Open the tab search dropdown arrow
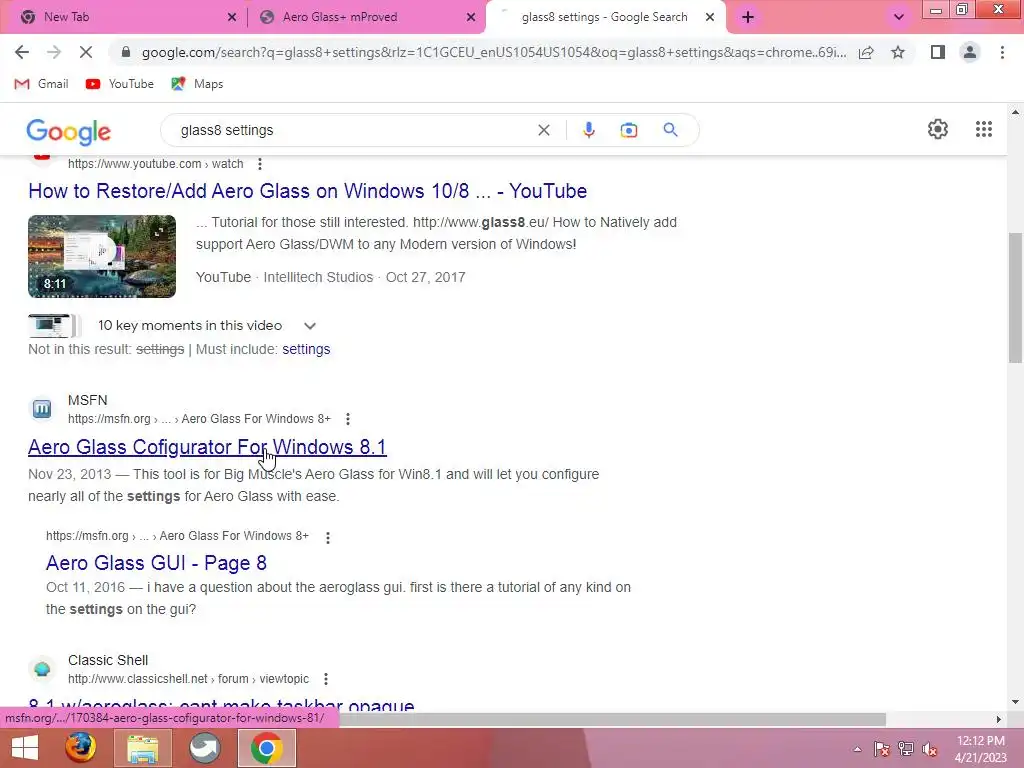The image size is (1024, 768). tap(899, 17)
